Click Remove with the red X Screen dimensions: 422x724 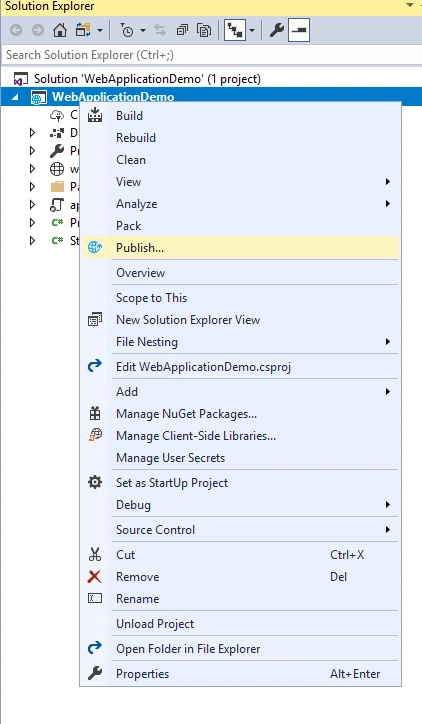point(240,577)
